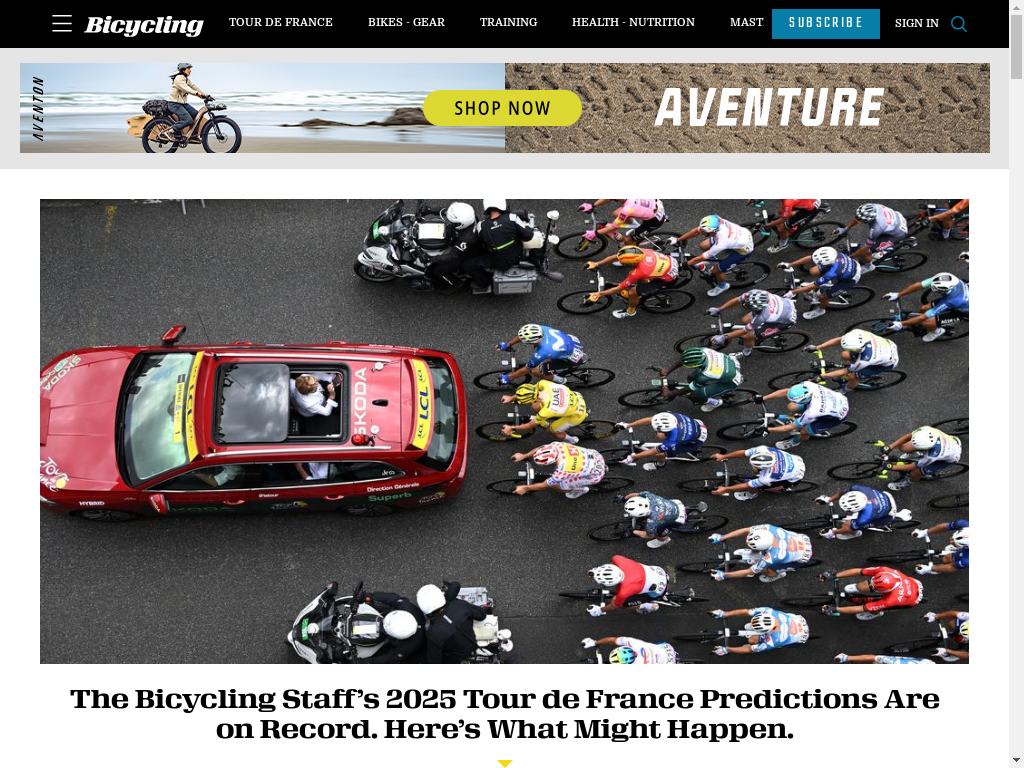Click the Bicycling logo

(x=144, y=24)
